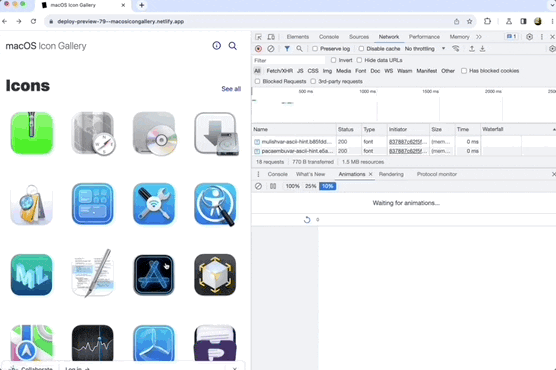Open the Directory Utility map compass icon
The height and width of the screenshot is (370, 556).
[x=93, y=133]
